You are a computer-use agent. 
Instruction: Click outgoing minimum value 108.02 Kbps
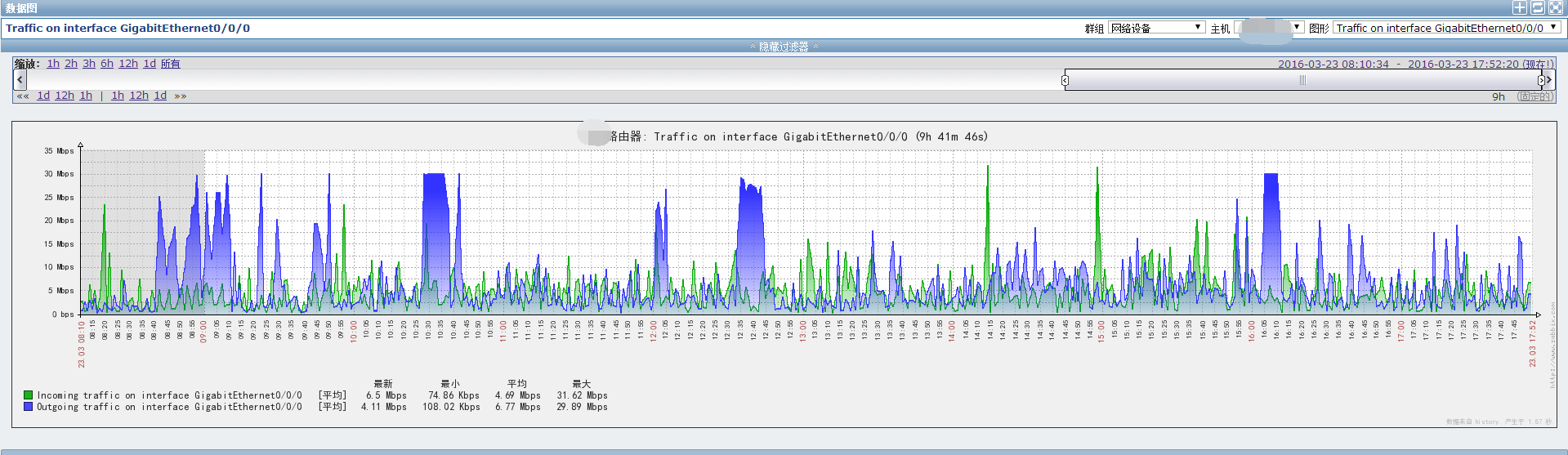451,407
